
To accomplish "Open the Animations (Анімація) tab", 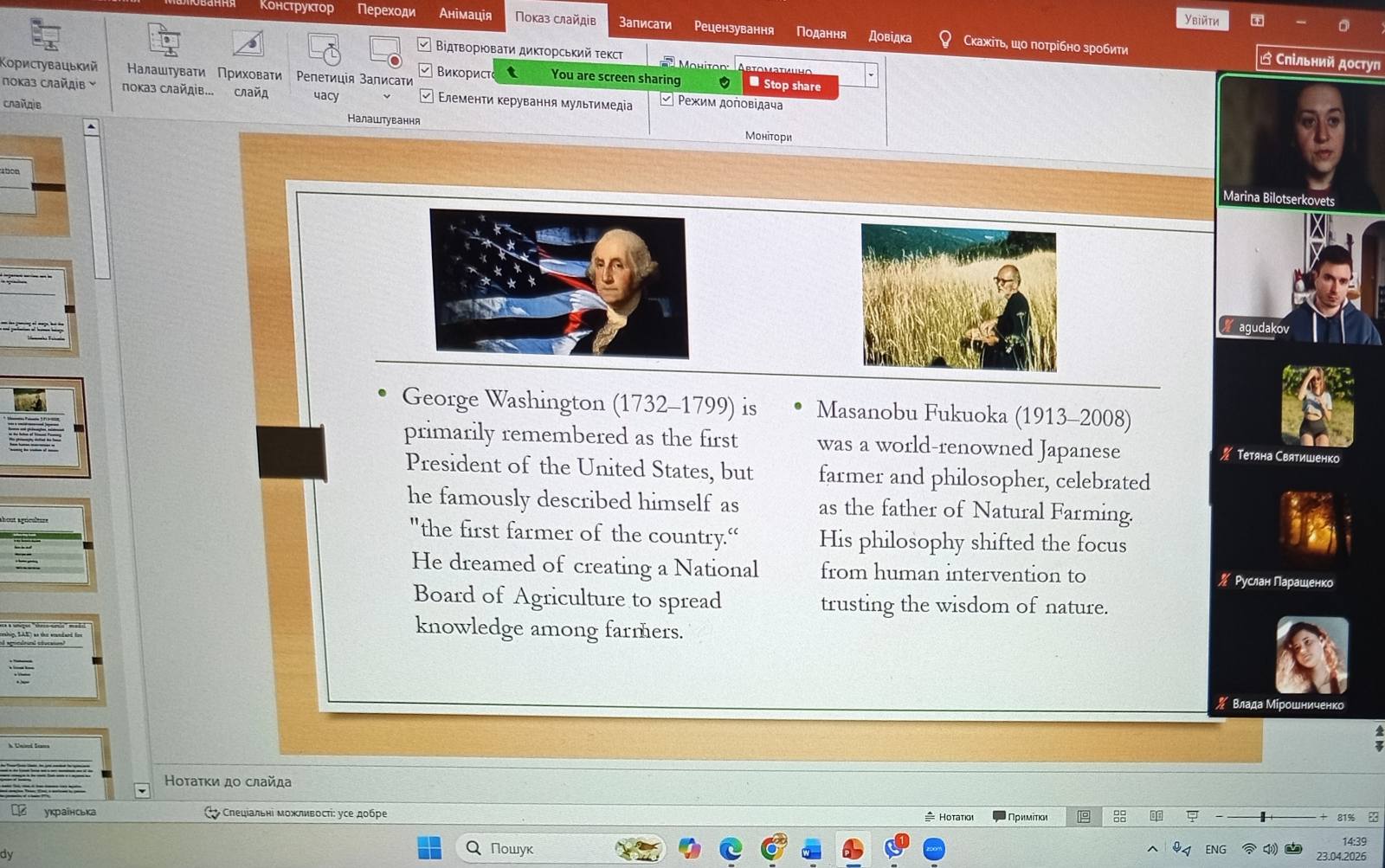I will coord(465,14).
